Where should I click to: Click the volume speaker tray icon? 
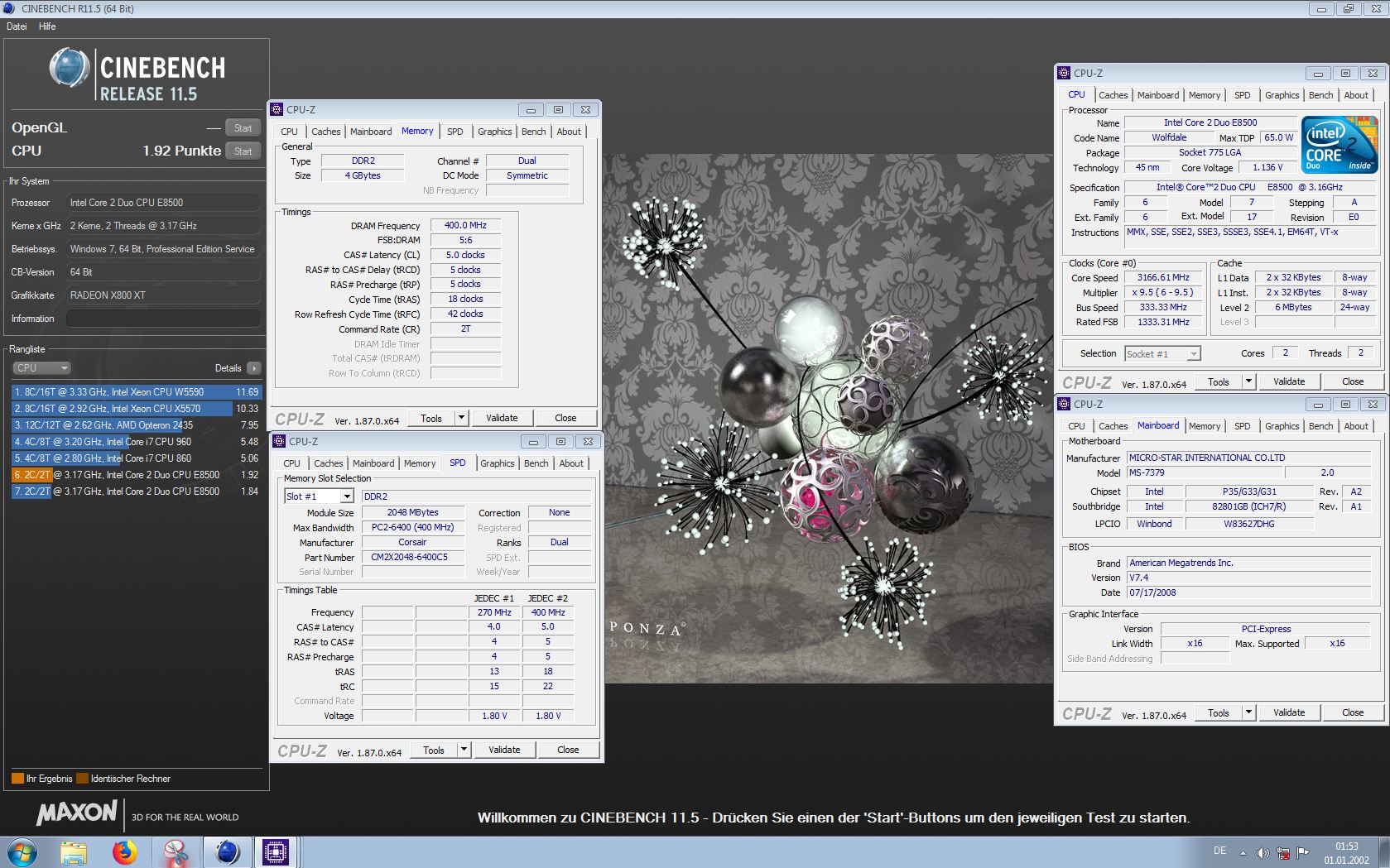(x=1263, y=852)
